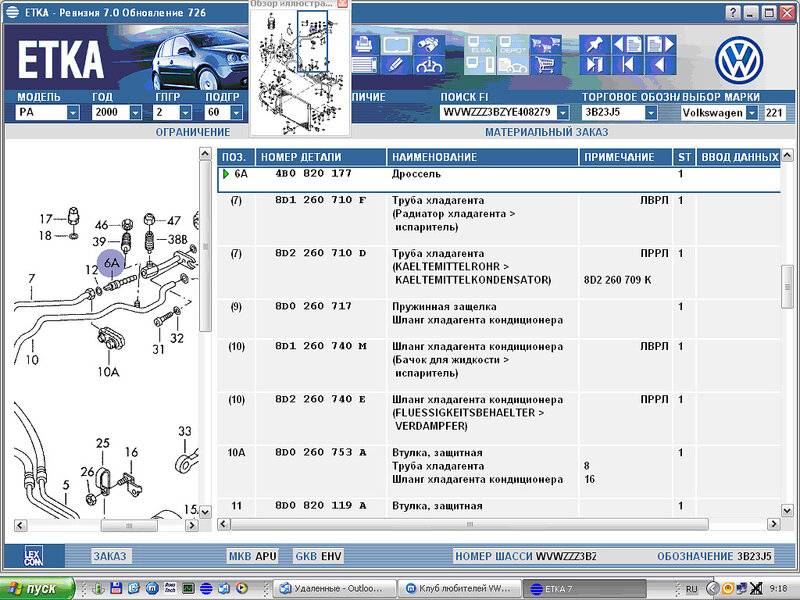Screen dimensions: 800x600
Task: Click the НАИМЕНОВАНИЕ column header
Action: click(483, 157)
